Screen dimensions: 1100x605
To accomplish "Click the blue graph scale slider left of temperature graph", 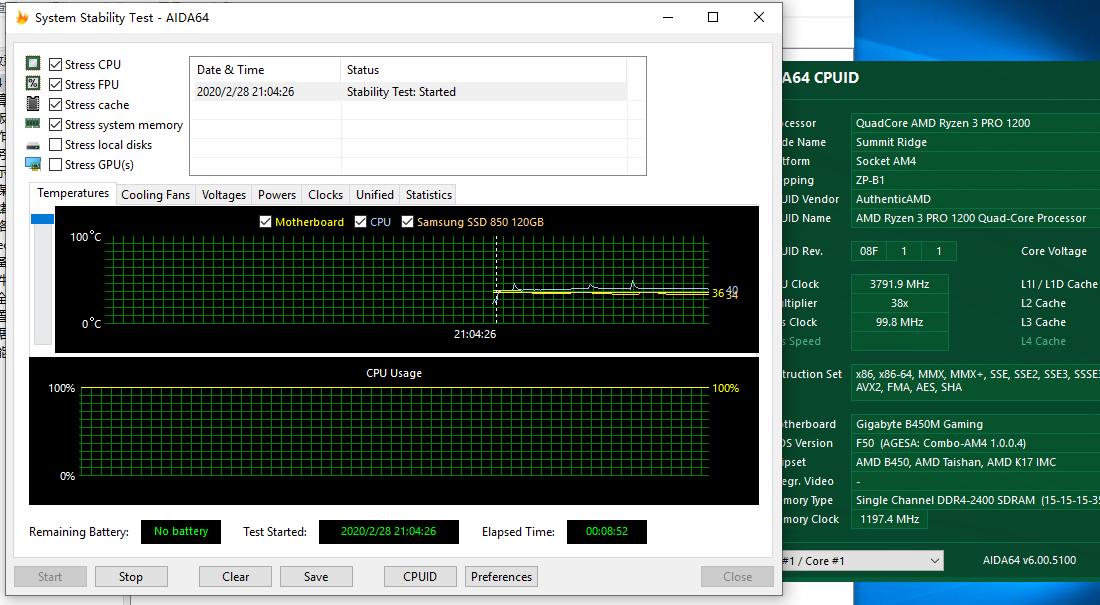I will coord(42,219).
